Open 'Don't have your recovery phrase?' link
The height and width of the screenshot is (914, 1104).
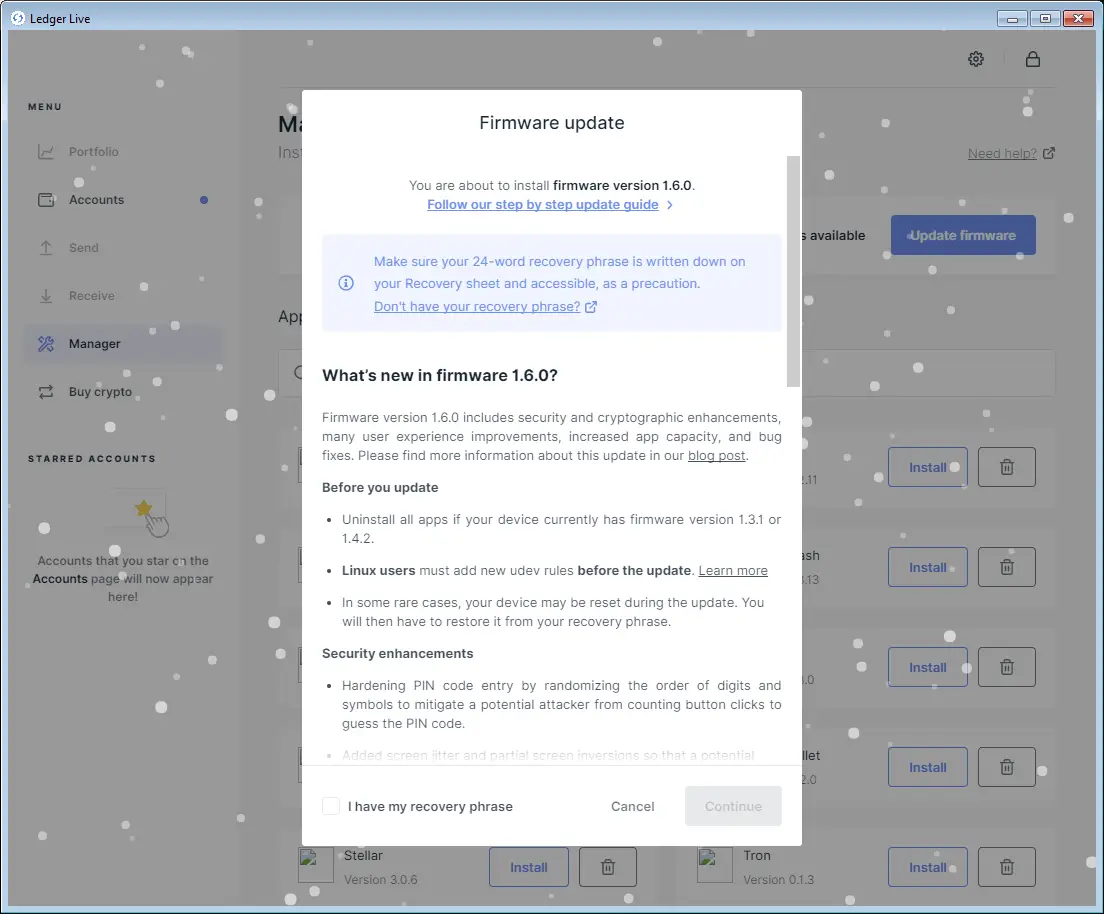tap(477, 307)
